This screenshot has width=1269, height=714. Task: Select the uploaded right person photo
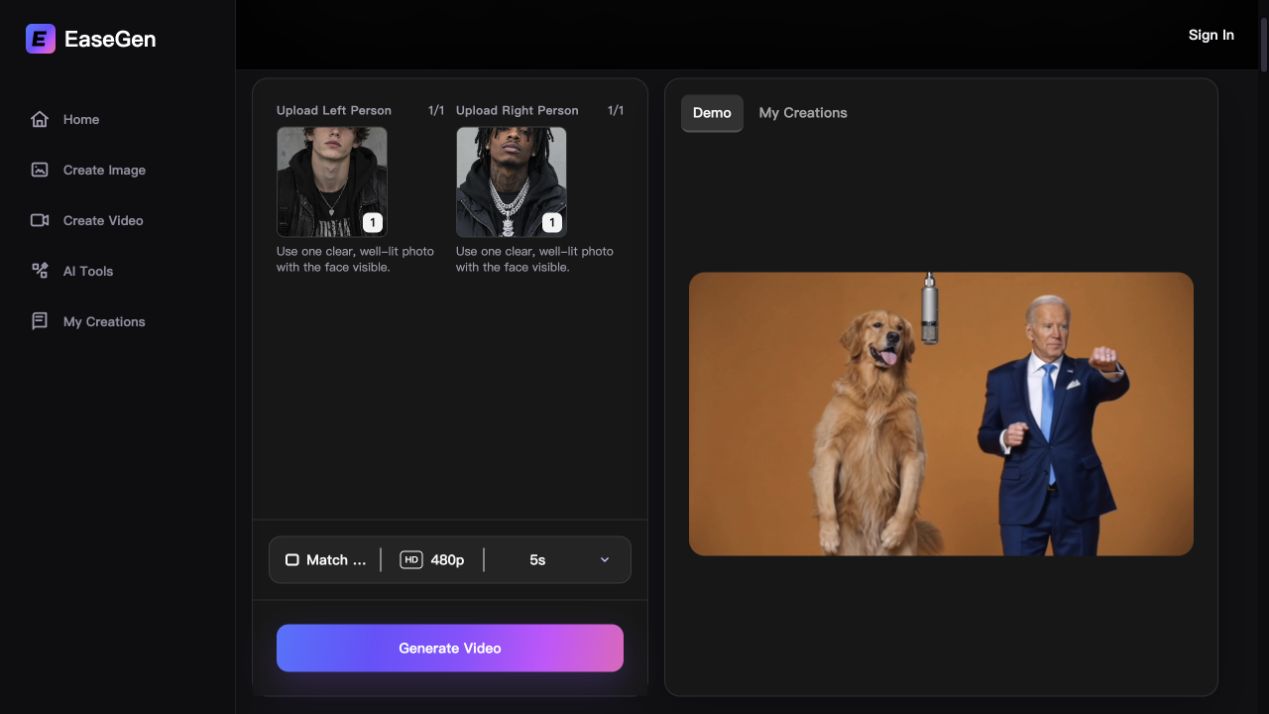511,182
